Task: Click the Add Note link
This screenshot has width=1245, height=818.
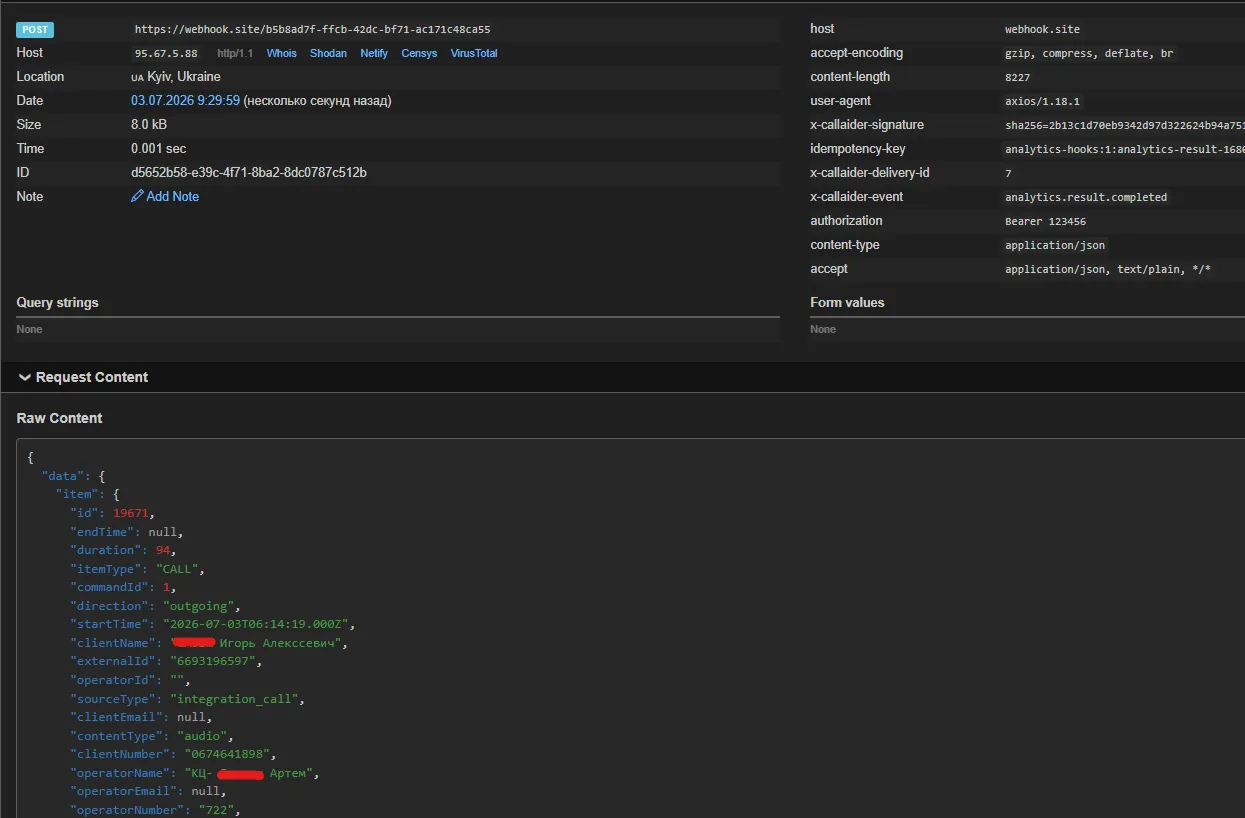Action: (172, 197)
